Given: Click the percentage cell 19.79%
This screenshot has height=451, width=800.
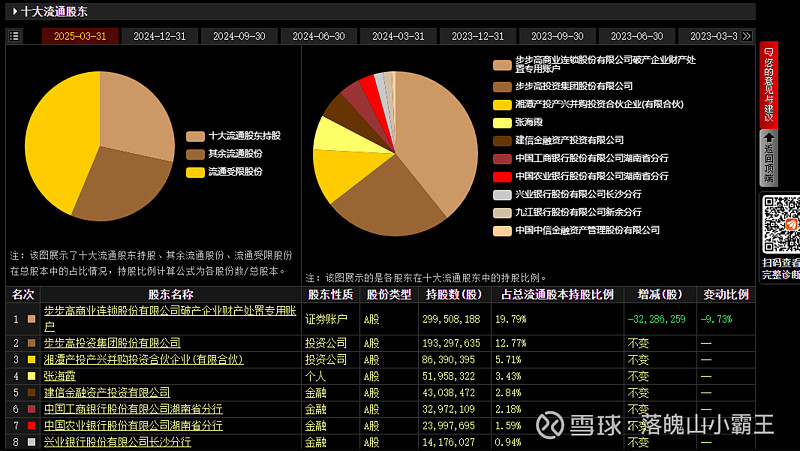Looking at the screenshot, I should [x=511, y=319].
